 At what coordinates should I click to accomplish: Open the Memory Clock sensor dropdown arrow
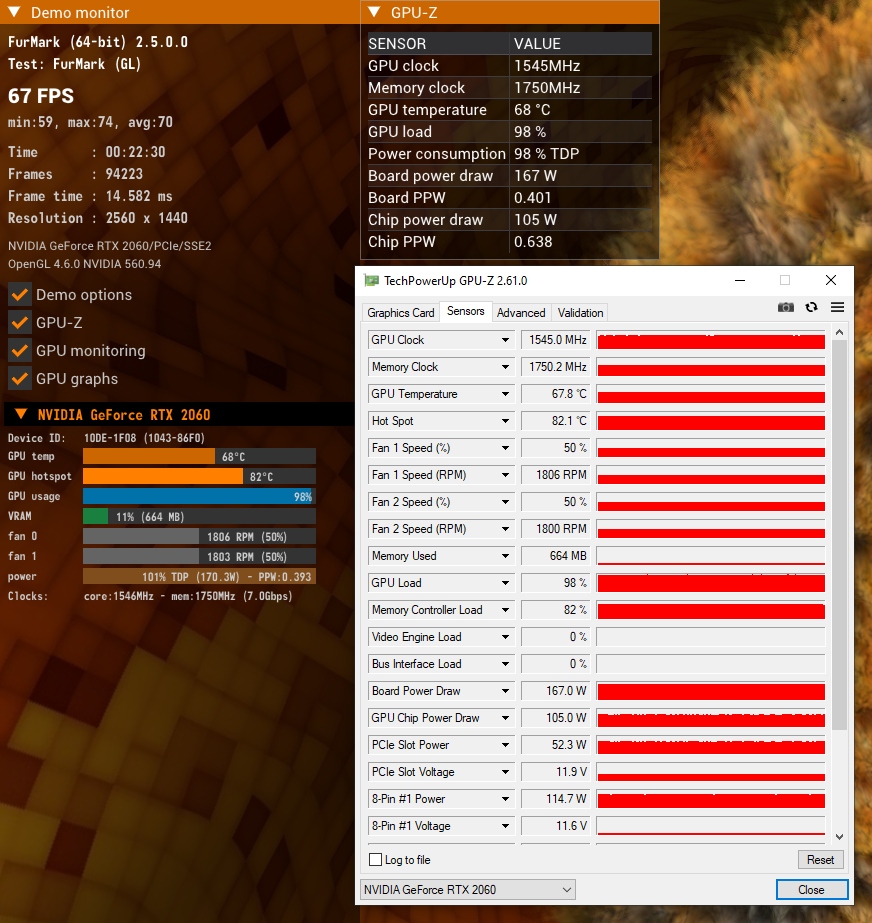click(505, 367)
